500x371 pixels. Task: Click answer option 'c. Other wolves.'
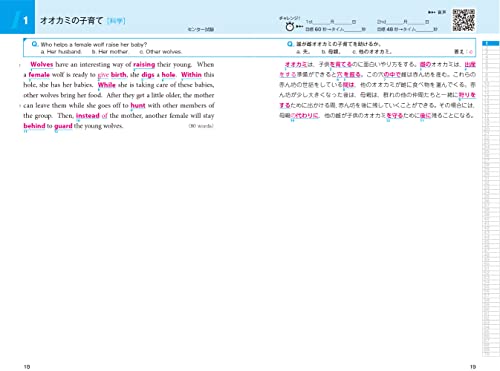click(x=161, y=52)
